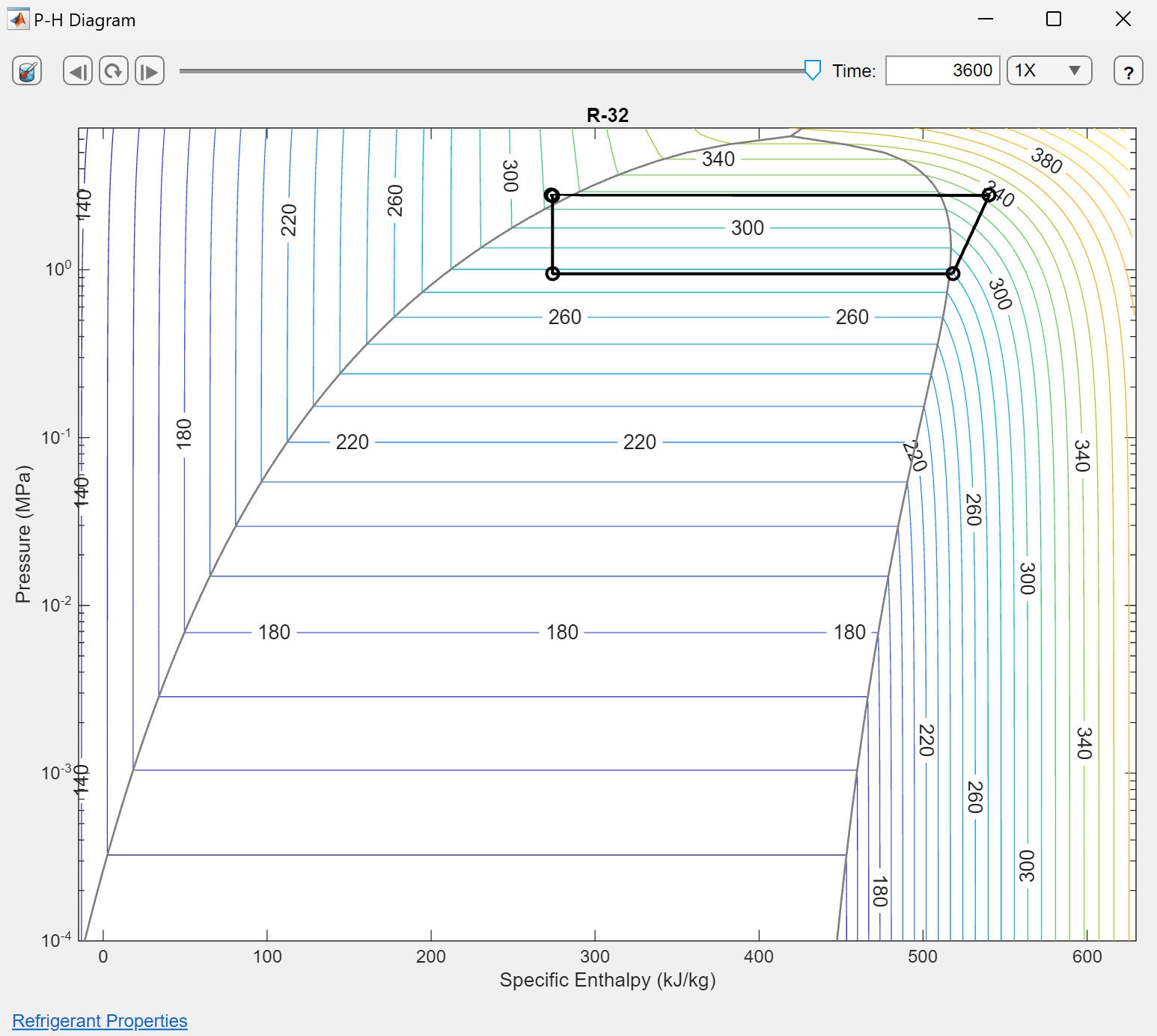Maximize the P-H Diagram window
Screen dimensions: 1157x1036
1053,19
